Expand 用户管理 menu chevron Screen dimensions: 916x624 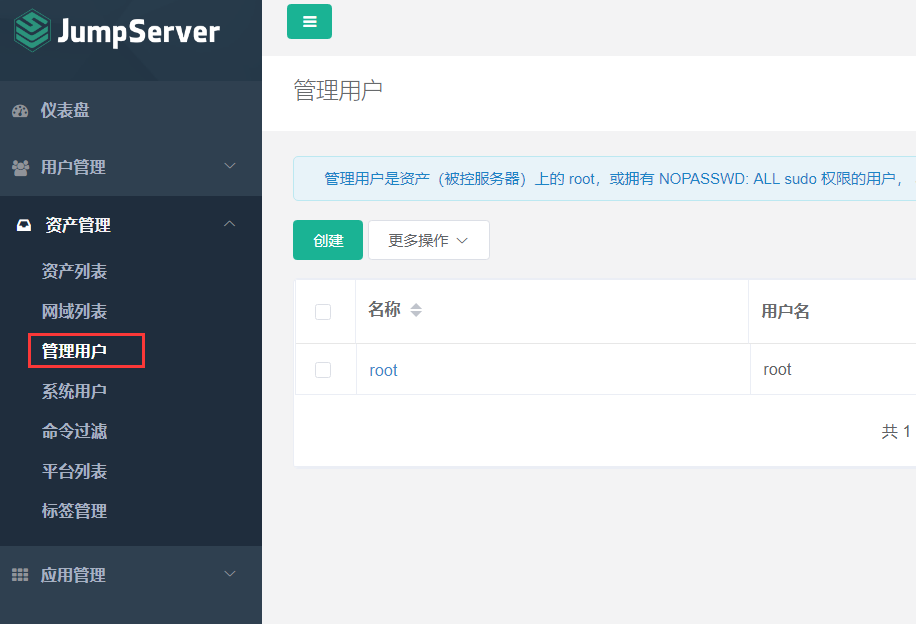(230, 166)
